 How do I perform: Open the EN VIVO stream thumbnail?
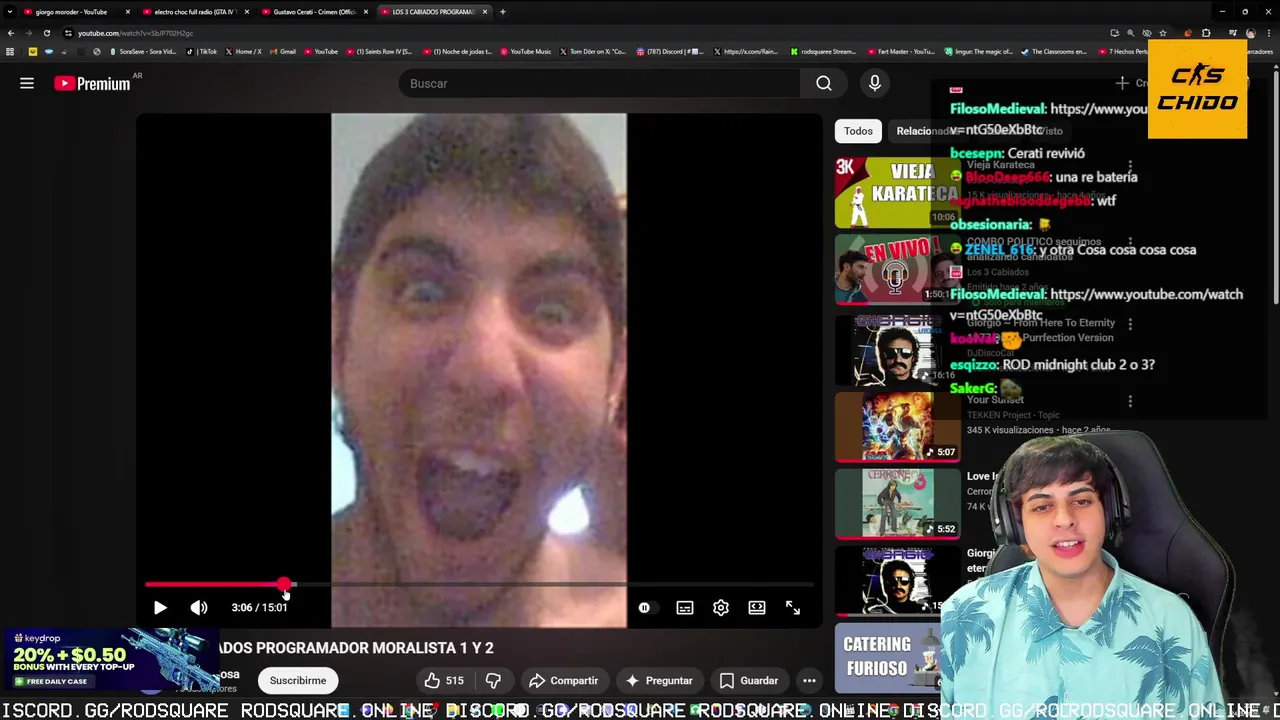click(897, 269)
